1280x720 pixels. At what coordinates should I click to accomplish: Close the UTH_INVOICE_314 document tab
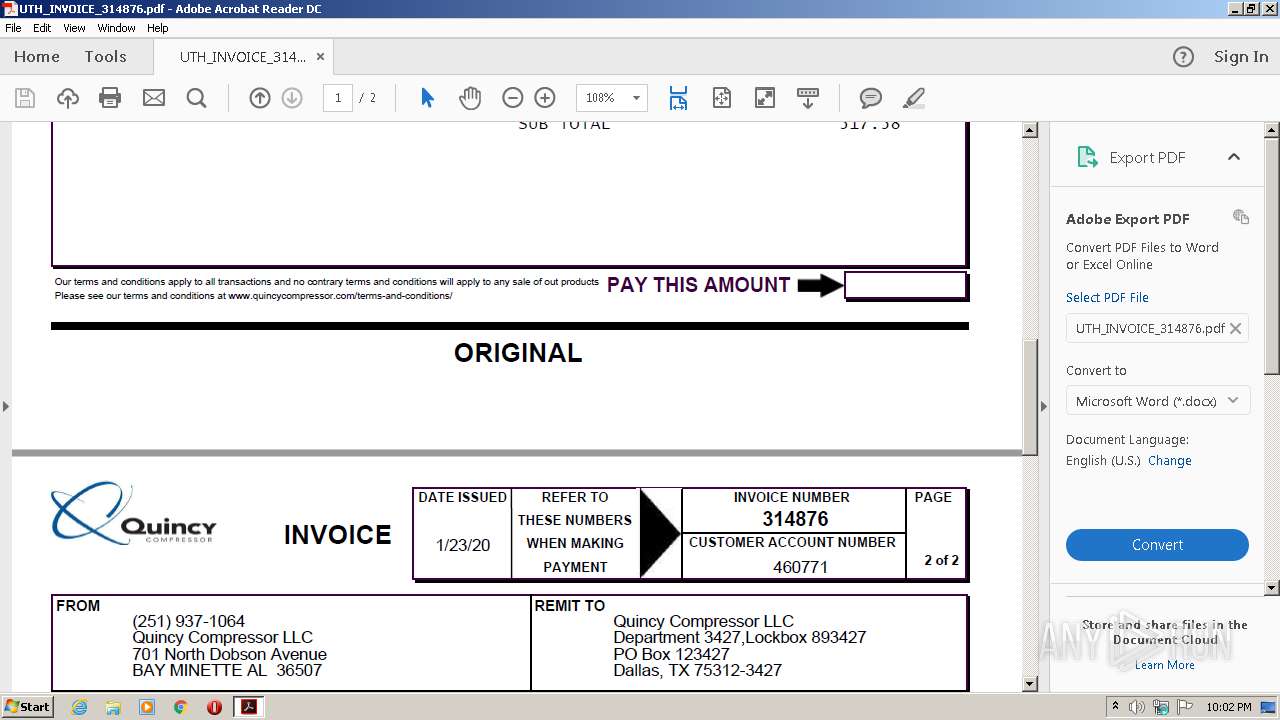point(320,57)
